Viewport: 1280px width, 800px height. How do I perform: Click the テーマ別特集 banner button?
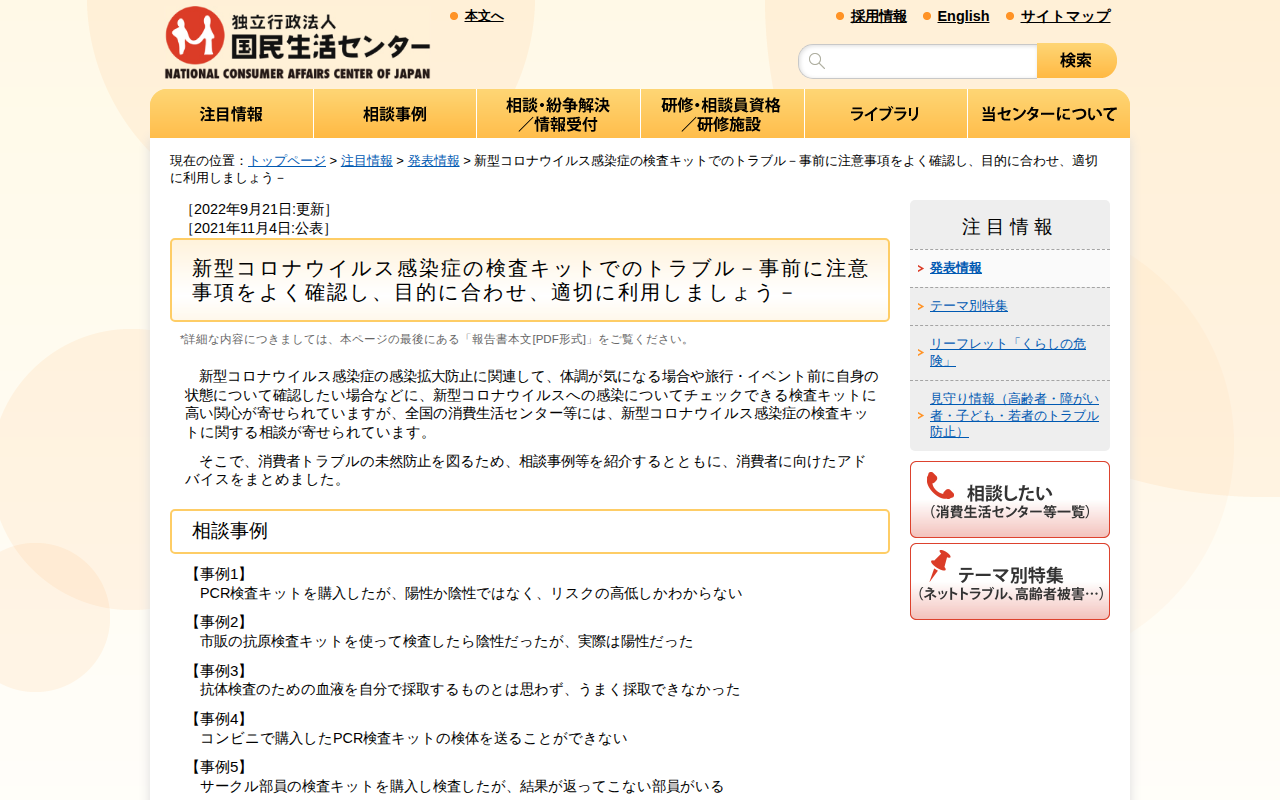pyautogui.click(x=1010, y=581)
